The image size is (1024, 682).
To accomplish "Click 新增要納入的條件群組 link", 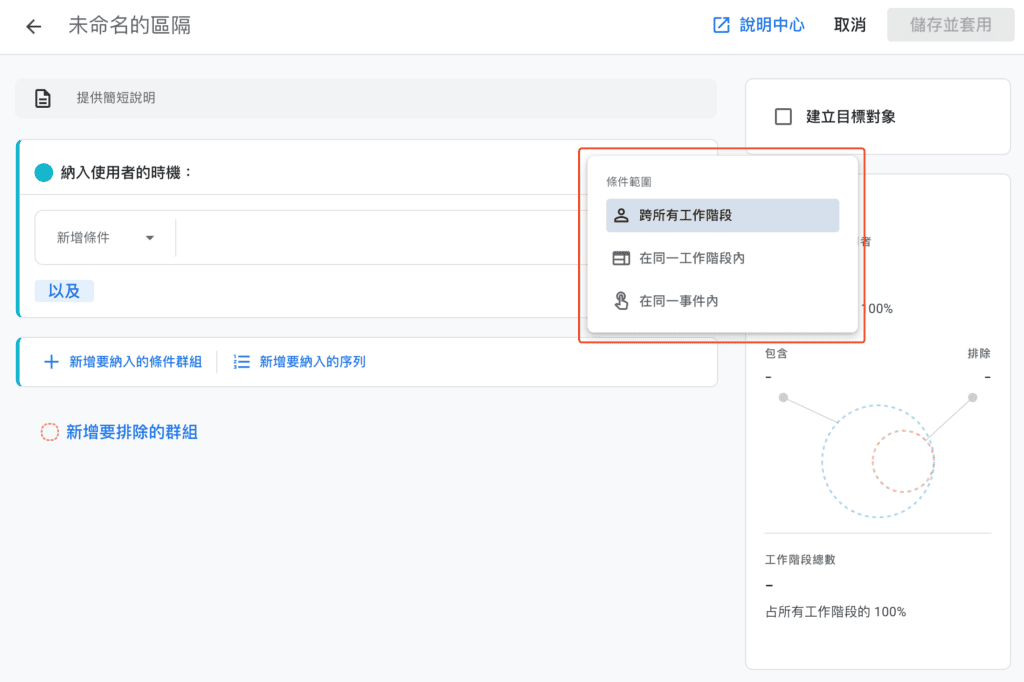I will [135, 361].
